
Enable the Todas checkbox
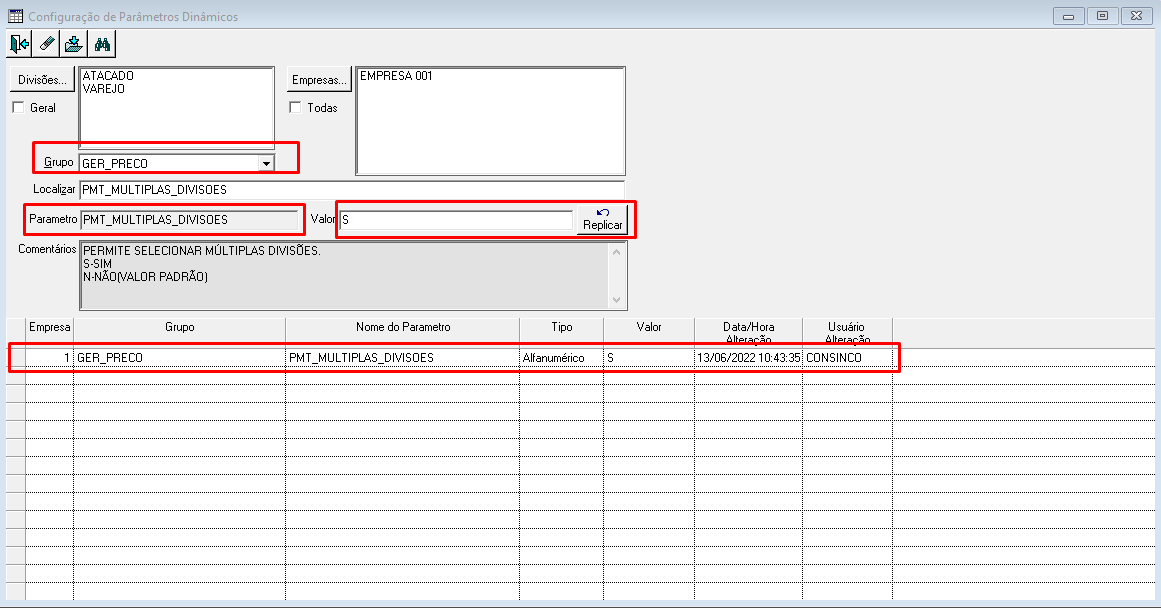pyautogui.click(x=295, y=107)
